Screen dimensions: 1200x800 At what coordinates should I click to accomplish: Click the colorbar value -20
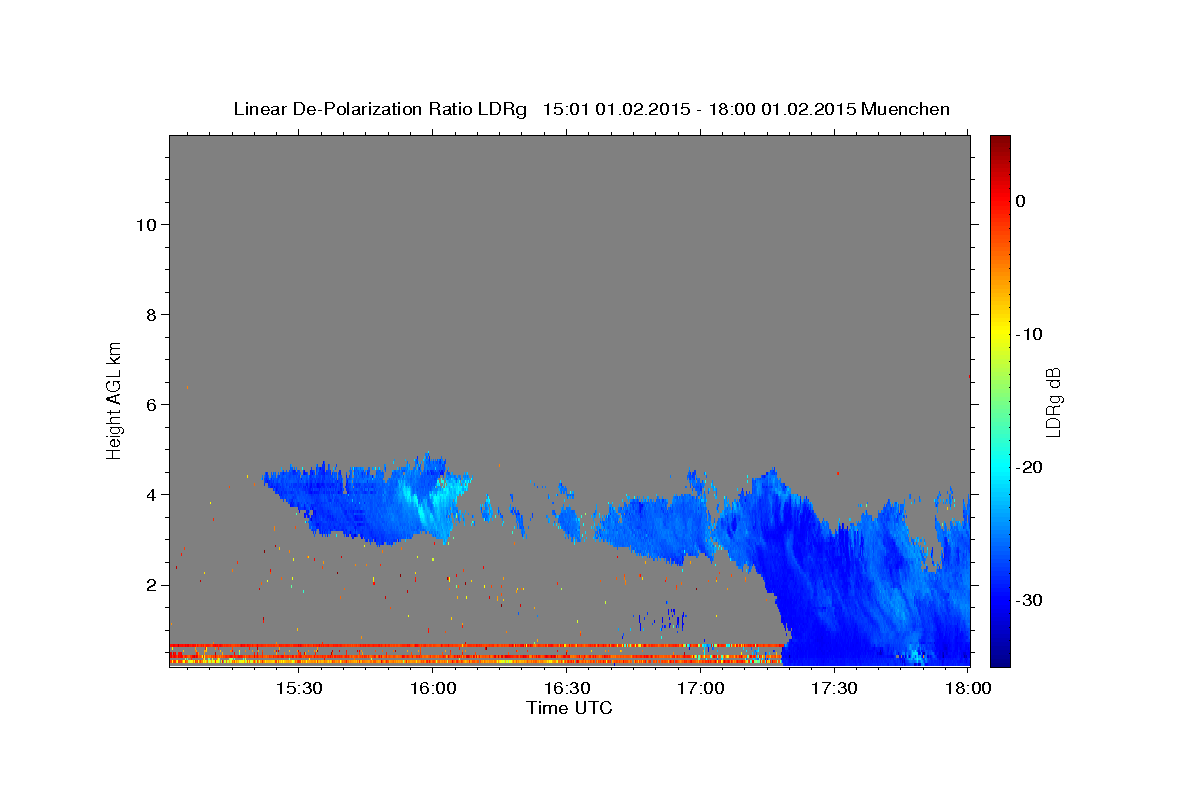[x=1029, y=467]
